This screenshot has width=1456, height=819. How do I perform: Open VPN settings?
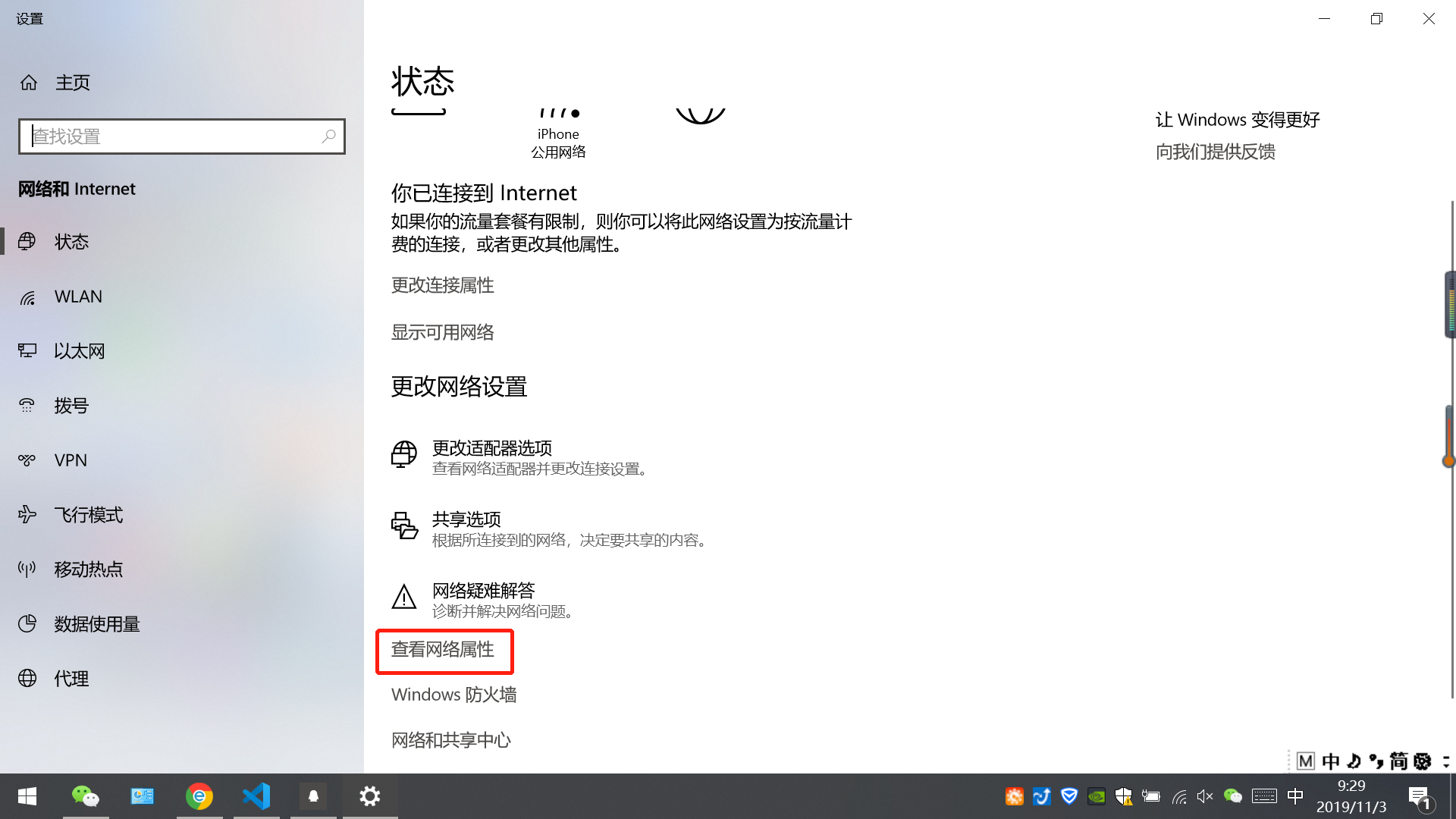click(x=71, y=460)
